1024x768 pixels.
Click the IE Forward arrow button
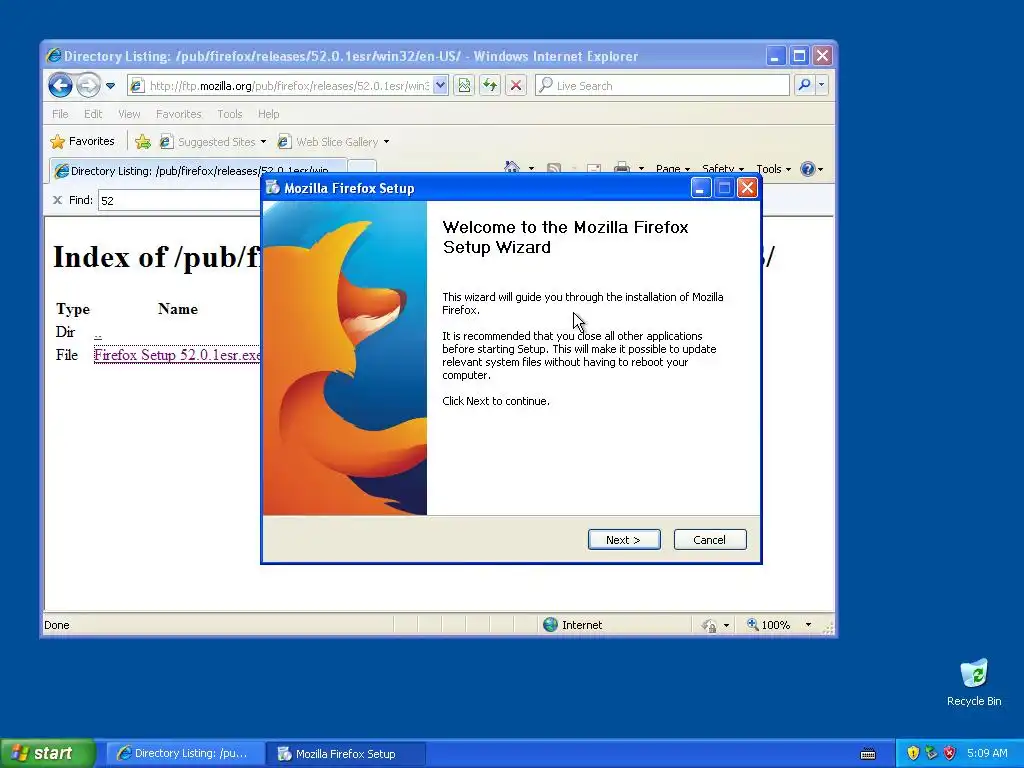88,85
